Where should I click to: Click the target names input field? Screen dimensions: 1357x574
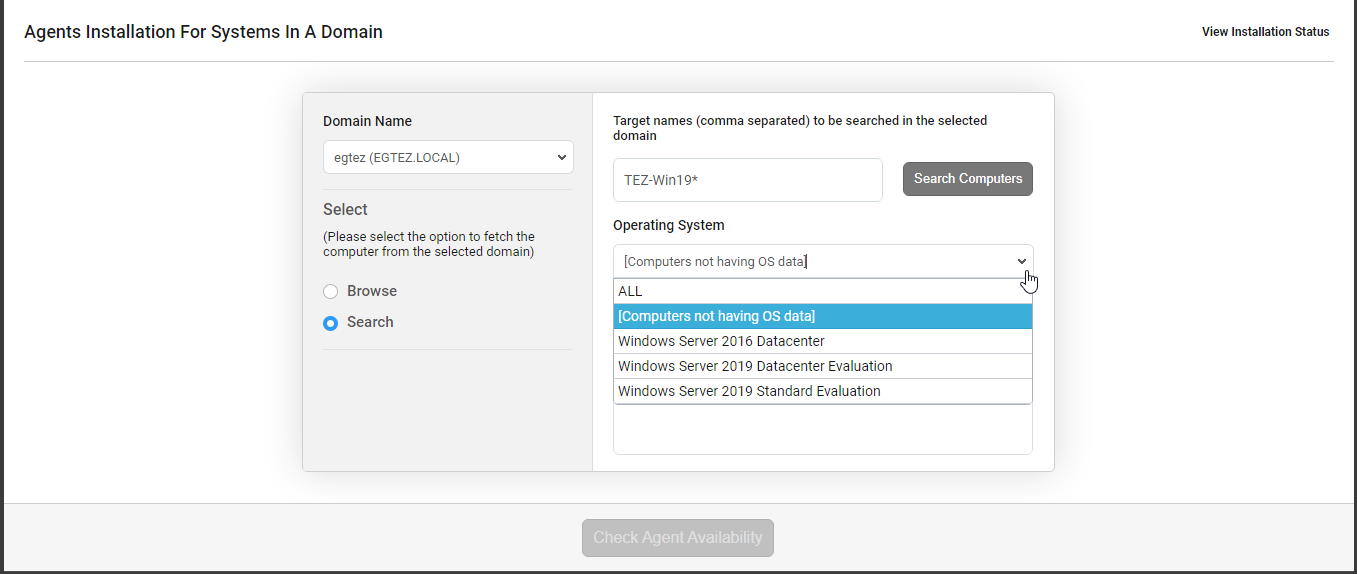click(748, 180)
